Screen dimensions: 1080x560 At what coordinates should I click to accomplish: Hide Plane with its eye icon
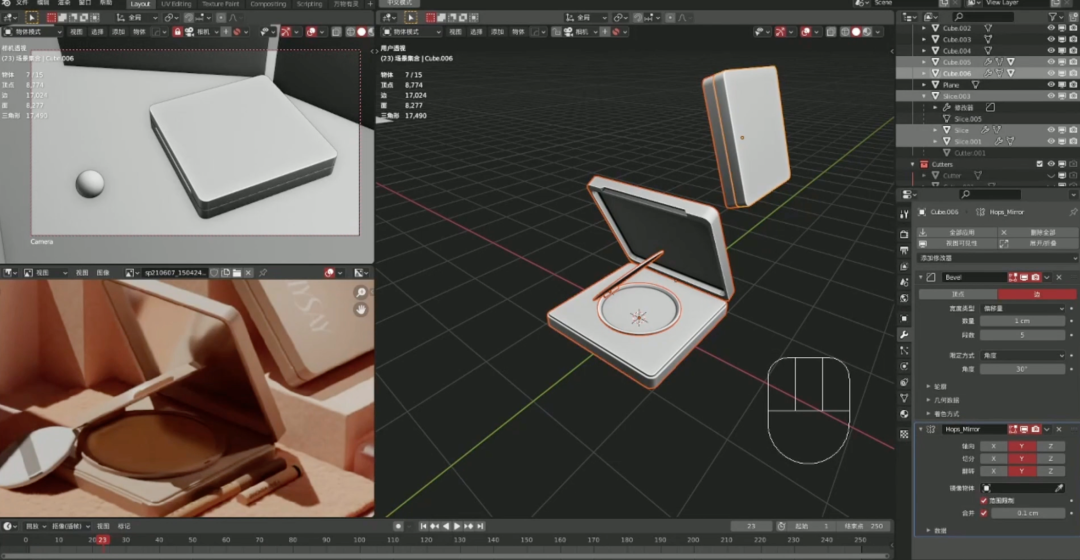point(1051,85)
